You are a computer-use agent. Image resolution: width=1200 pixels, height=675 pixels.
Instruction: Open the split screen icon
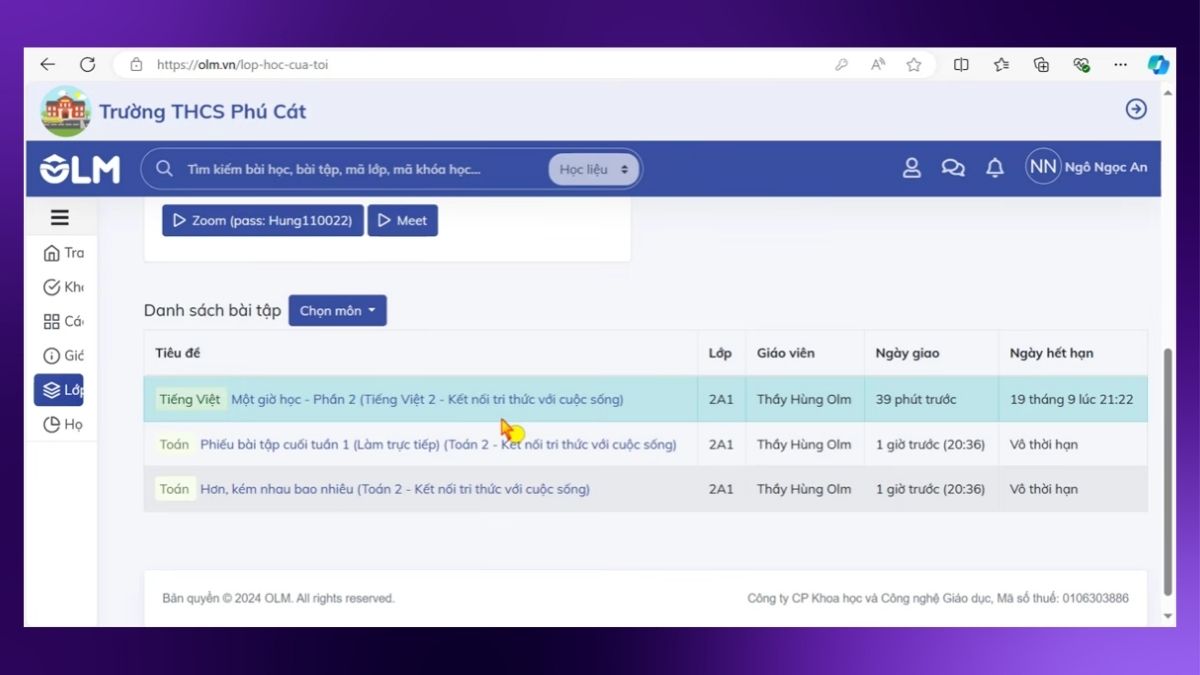coord(961,64)
